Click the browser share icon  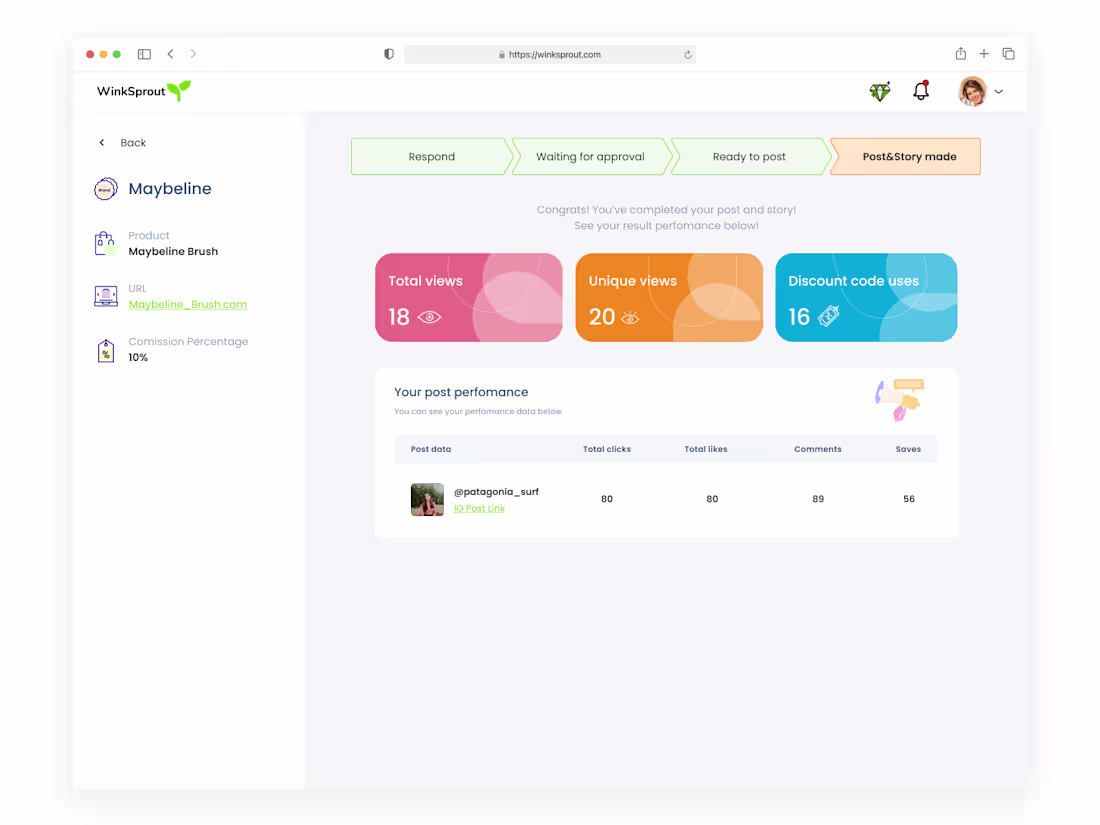pos(960,53)
